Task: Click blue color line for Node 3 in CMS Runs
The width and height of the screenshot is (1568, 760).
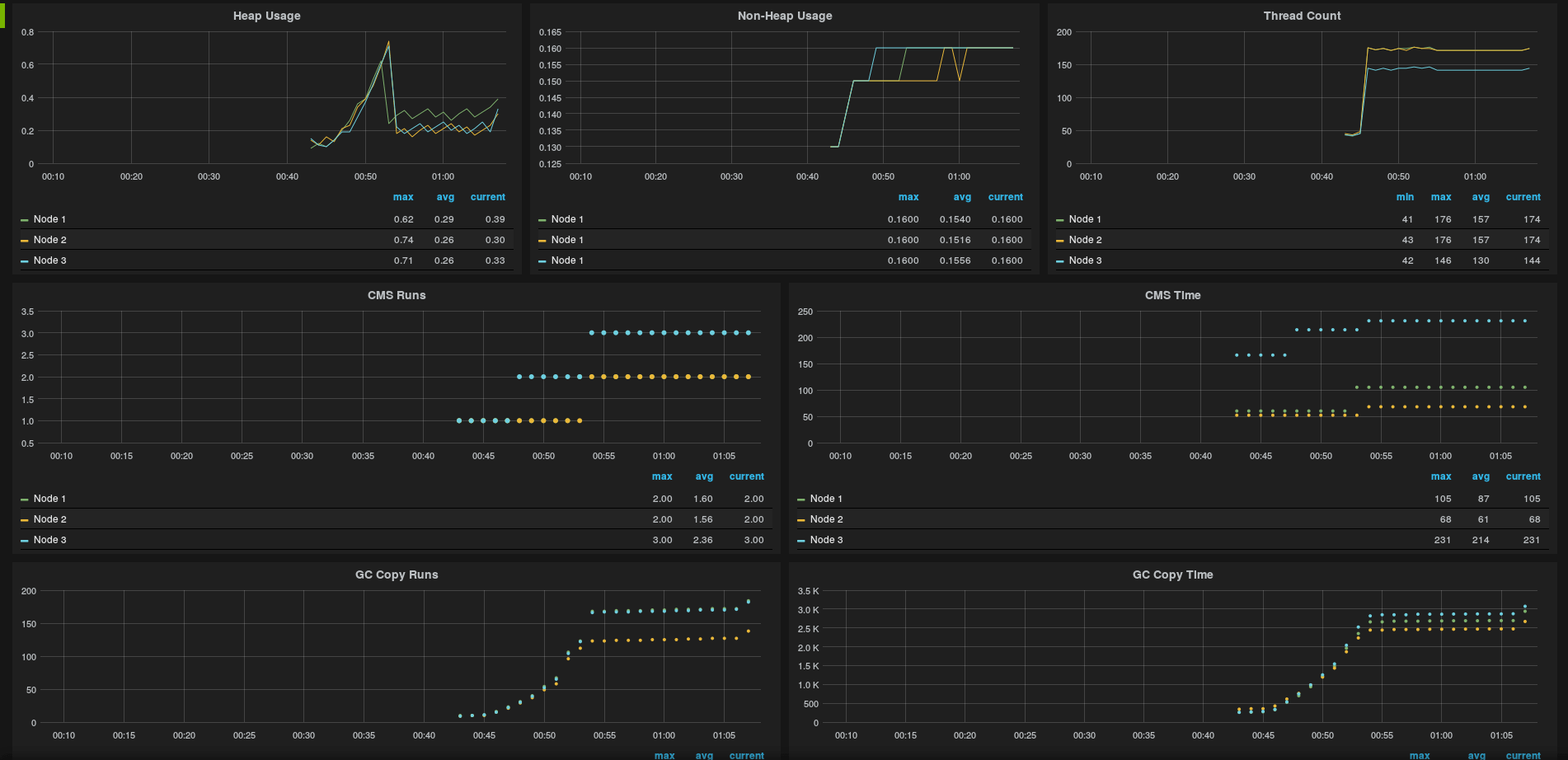Action: coord(25,541)
